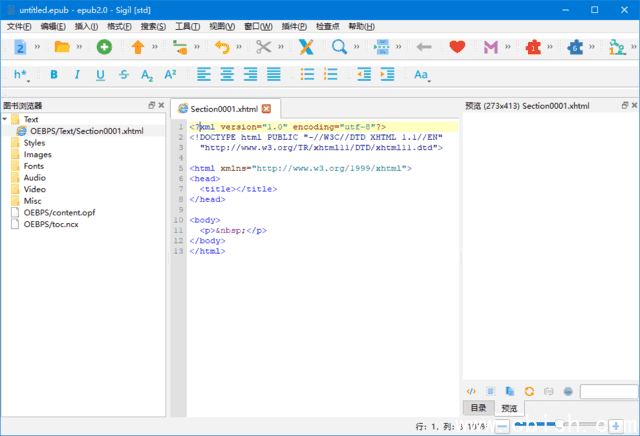Viewport: 640px width, 436px height.
Task: Click the orange reload preview icon
Action: pyautogui.click(x=529, y=391)
